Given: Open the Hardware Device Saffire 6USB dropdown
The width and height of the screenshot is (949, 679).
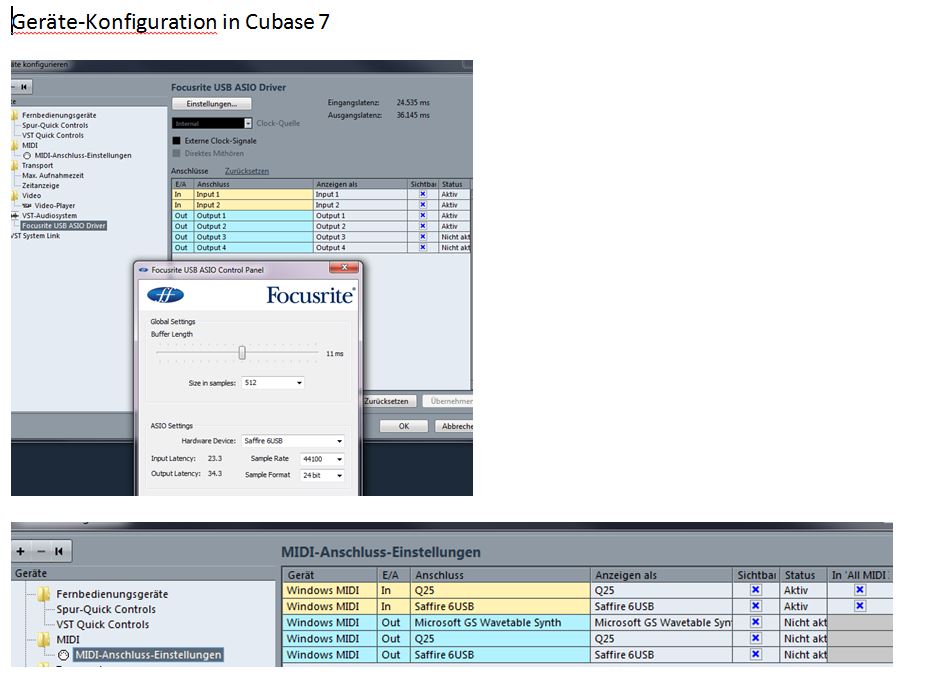Looking at the screenshot, I should tap(293, 441).
